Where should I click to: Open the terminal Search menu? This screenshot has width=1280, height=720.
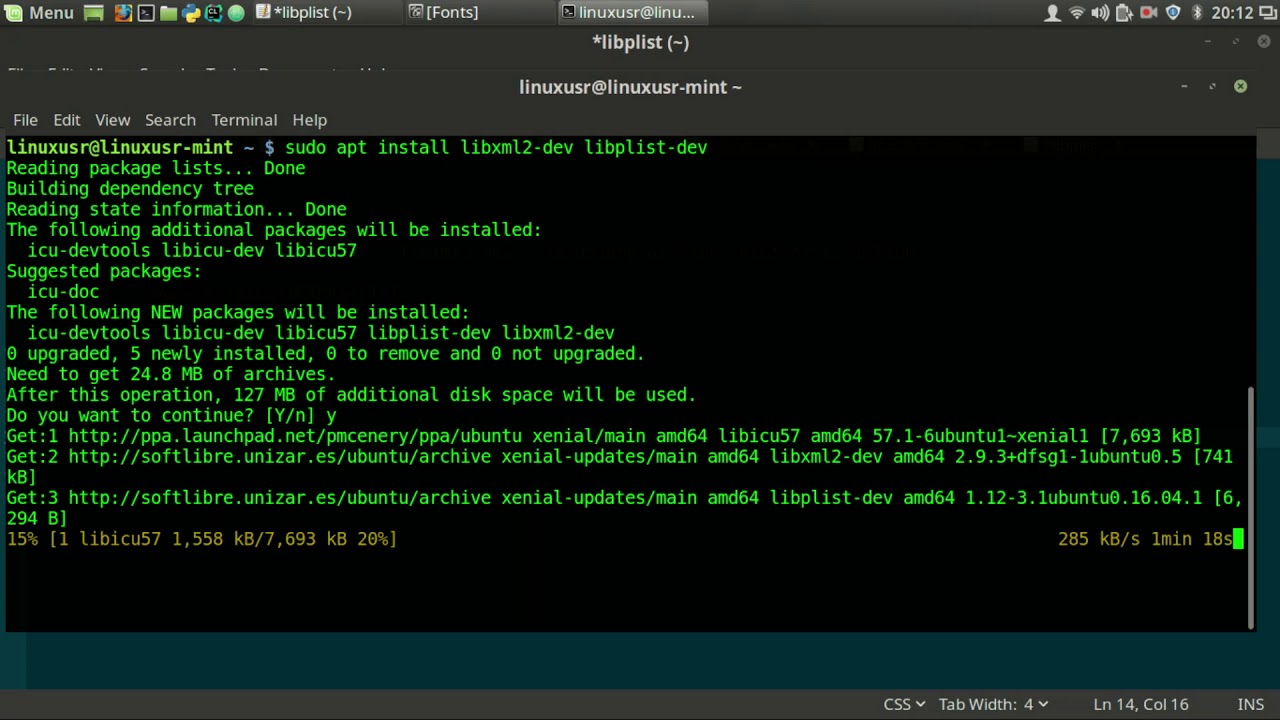[x=170, y=120]
